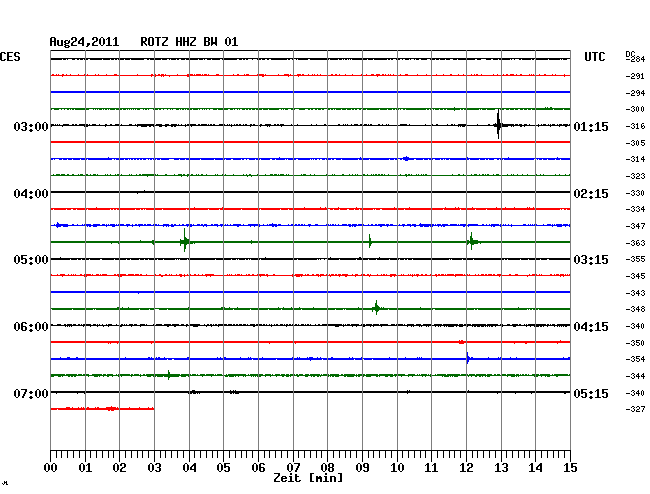Image resolution: width=650 pixels, height=494 pixels.
Task: Click the 01:15 UTC time label
Action: [x=591, y=126]
